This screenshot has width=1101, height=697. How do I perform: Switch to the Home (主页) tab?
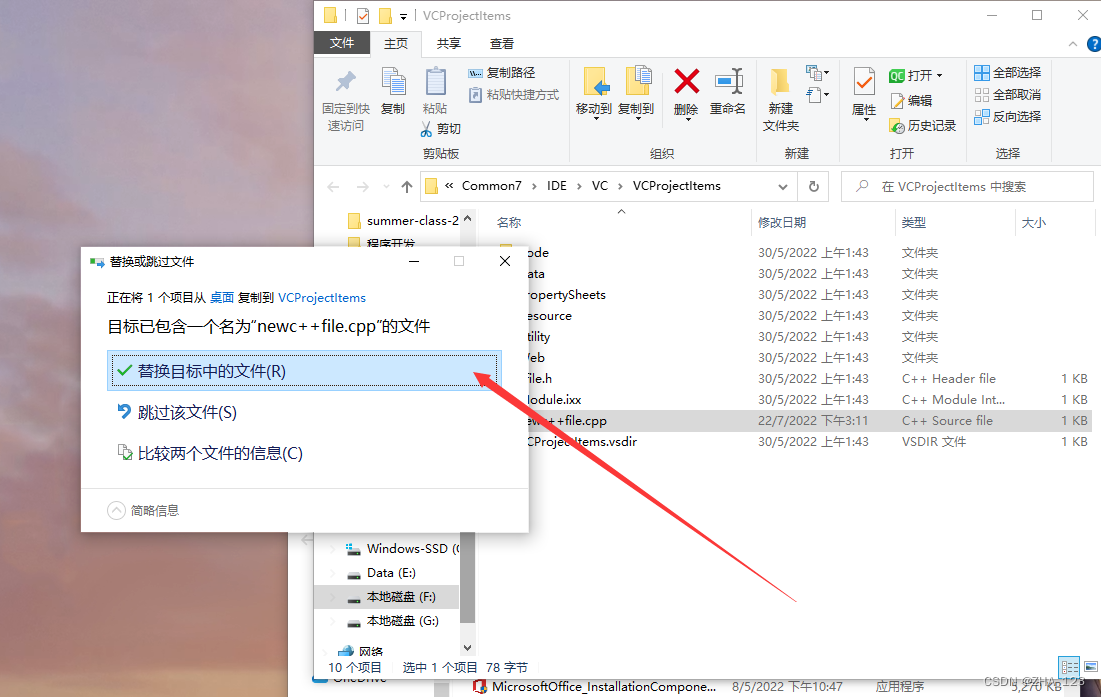(x=395, y=44)
